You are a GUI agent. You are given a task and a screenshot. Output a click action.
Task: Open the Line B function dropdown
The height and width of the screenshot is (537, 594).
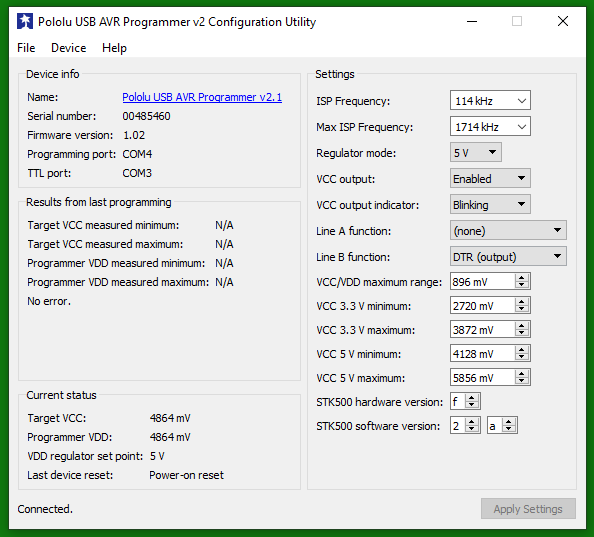(x=508, y=257)
